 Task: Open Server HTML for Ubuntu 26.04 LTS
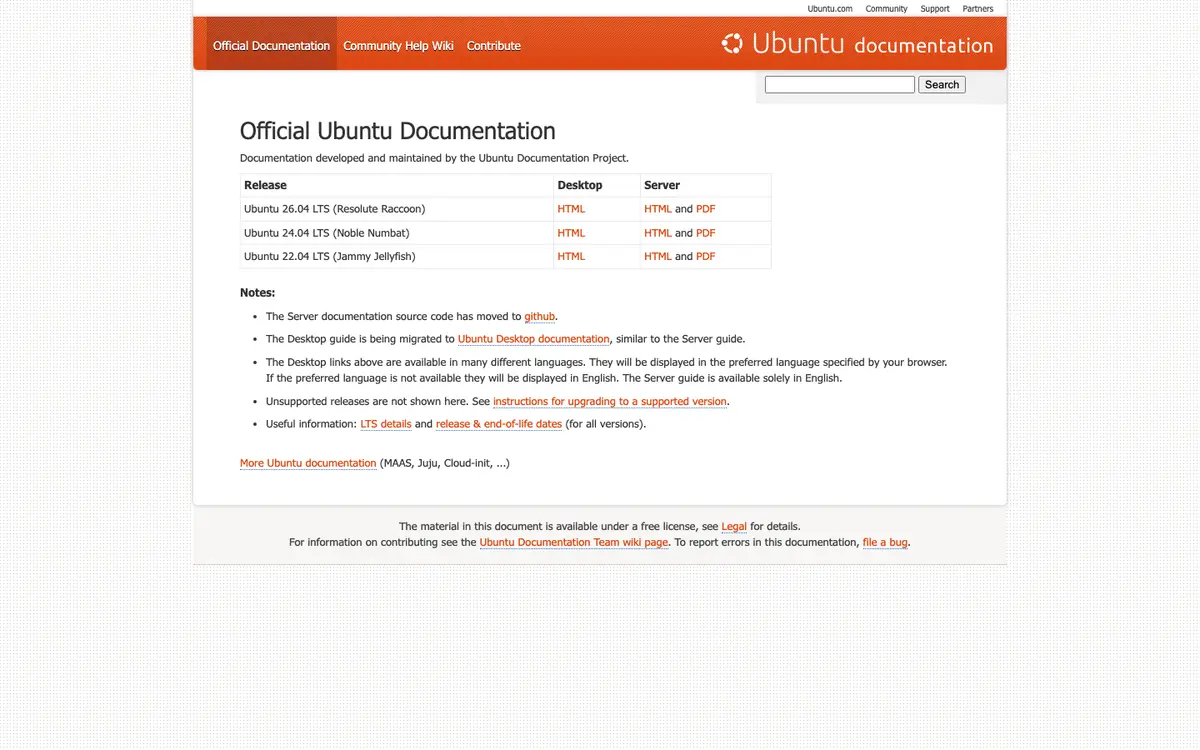pyautogui.click(x=658, y=209)
